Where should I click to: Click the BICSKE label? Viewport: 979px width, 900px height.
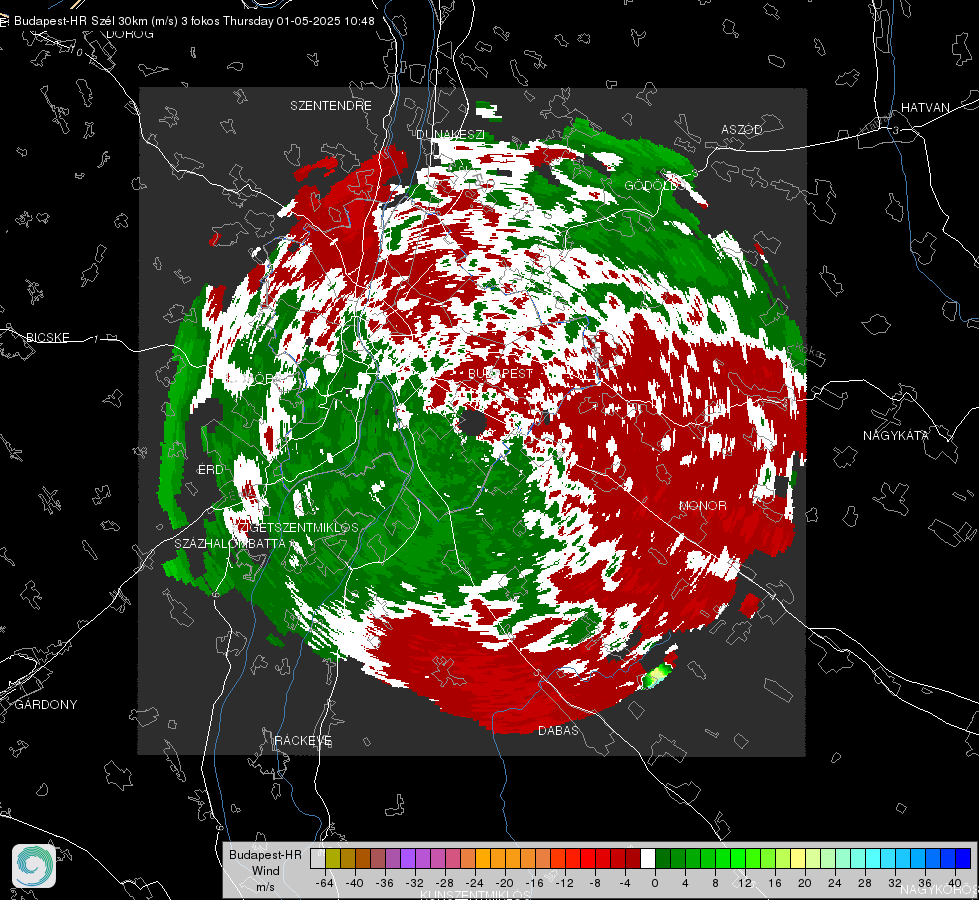[47, 337]
